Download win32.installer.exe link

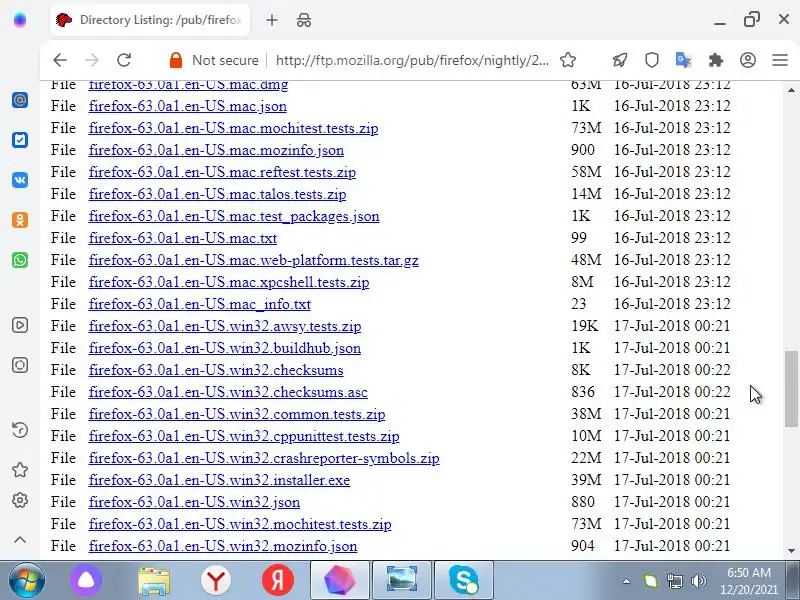(x=219, y=480)
